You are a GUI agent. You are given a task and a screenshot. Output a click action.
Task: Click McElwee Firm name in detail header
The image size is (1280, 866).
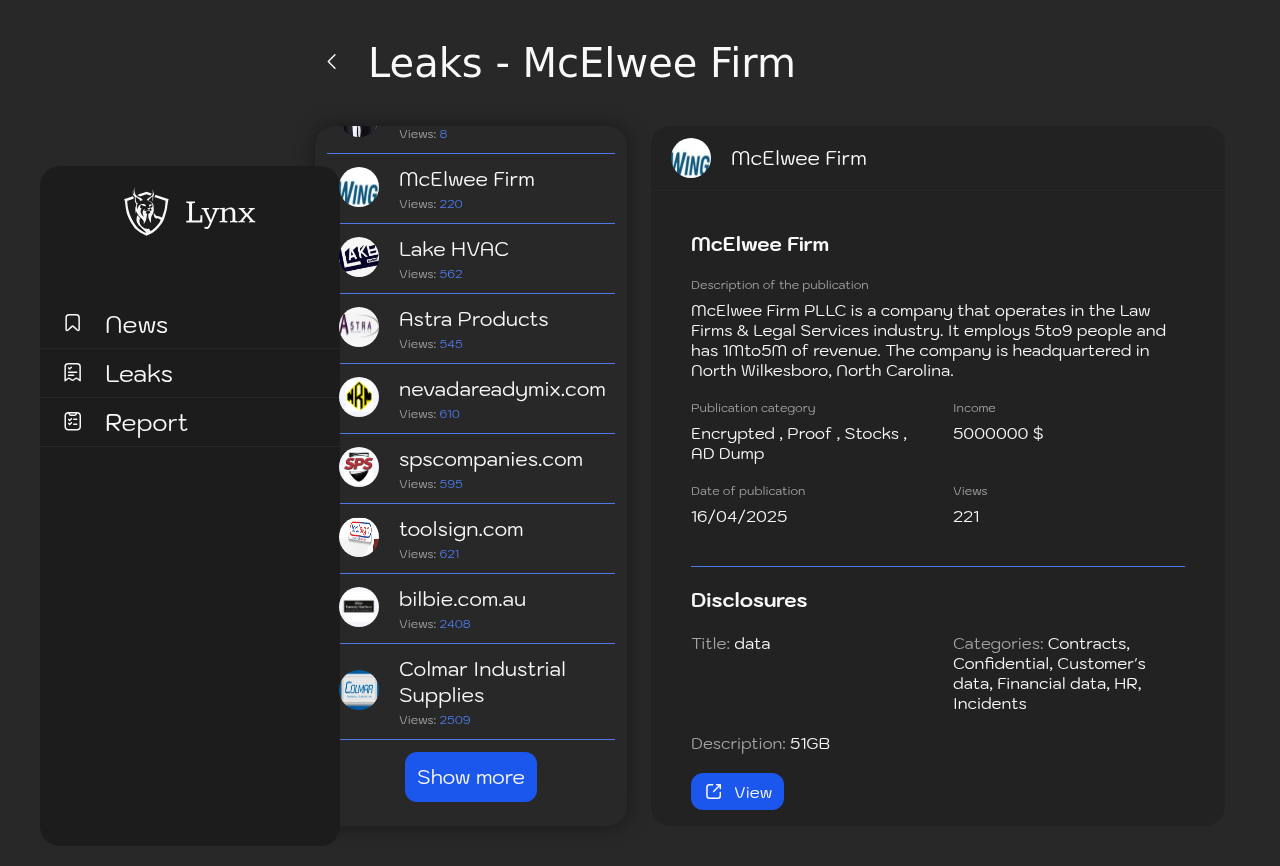point(799,158)
